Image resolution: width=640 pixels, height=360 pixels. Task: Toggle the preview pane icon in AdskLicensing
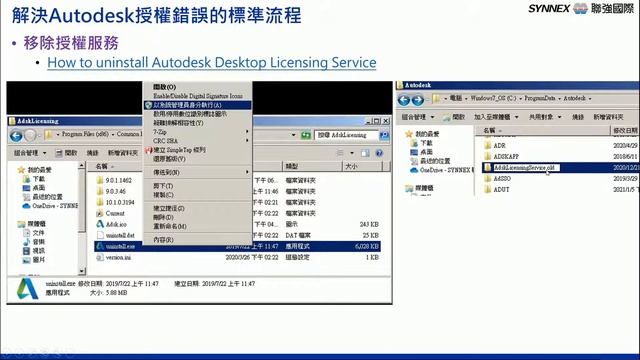tap(365, 153)
